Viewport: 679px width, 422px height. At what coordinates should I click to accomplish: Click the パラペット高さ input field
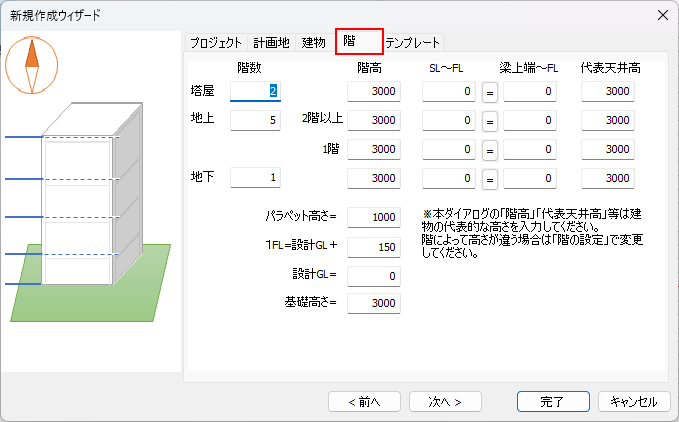pos(374,217)
